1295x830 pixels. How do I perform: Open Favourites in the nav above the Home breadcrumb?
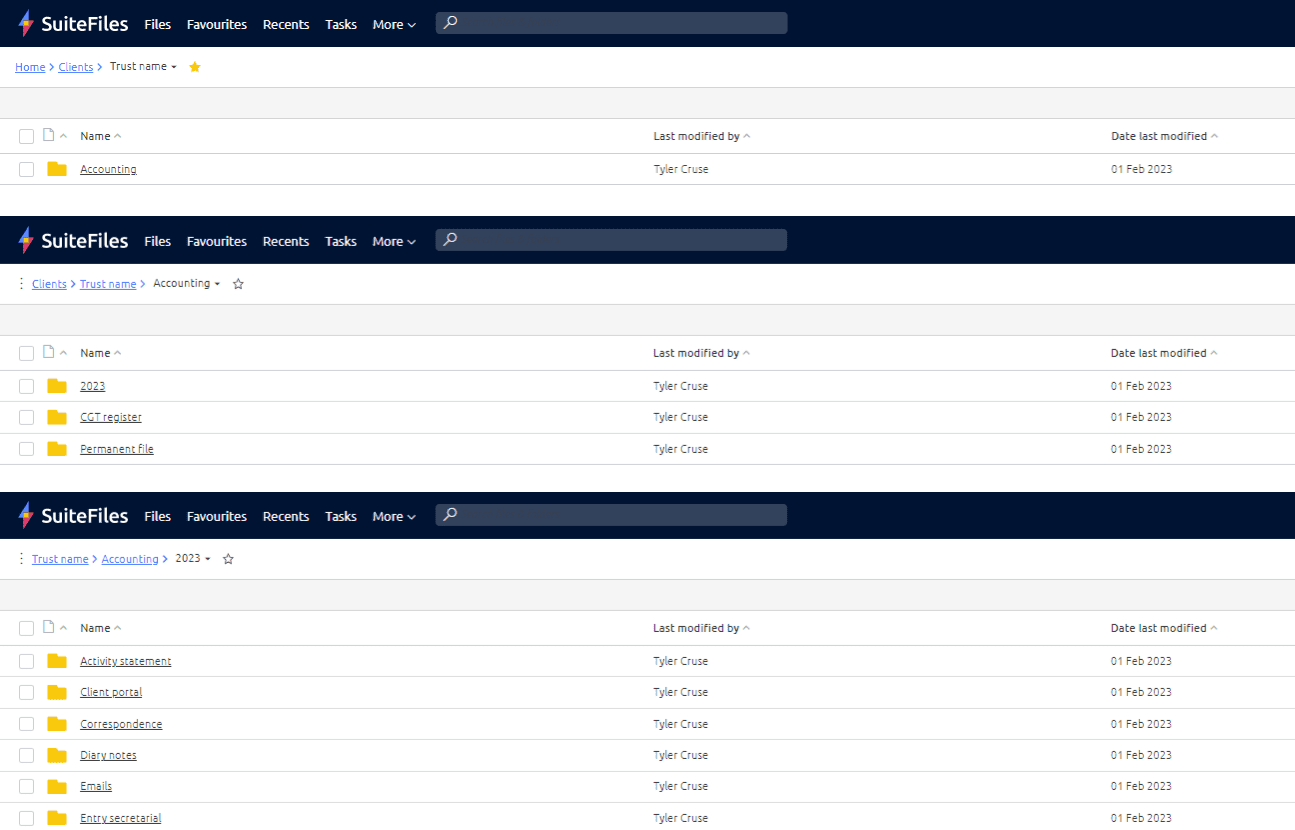tap(217, 24)
